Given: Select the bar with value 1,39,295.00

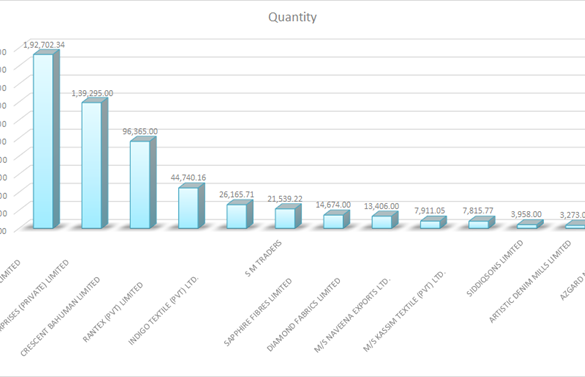Looking at the screenshot, I should click(94, 163).
